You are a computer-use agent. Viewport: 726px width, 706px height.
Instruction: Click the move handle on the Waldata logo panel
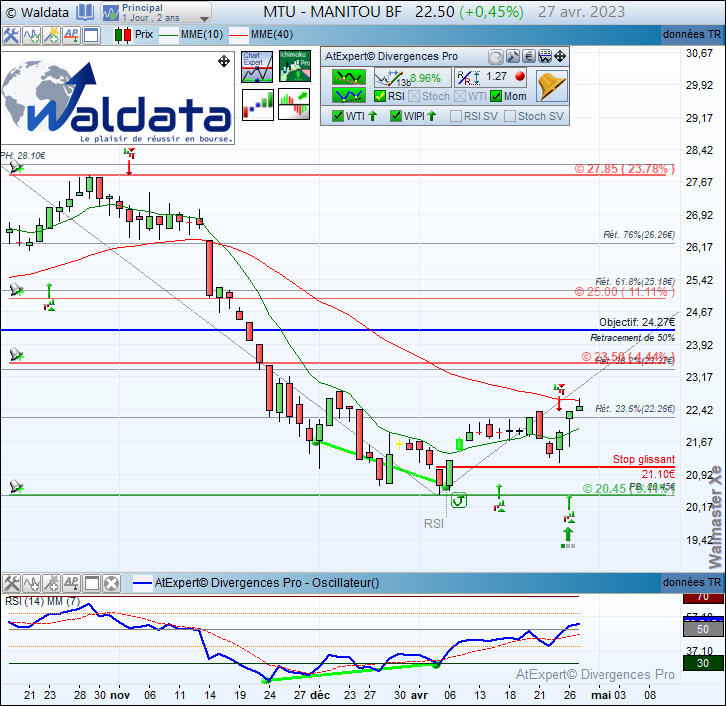(224, 61)
